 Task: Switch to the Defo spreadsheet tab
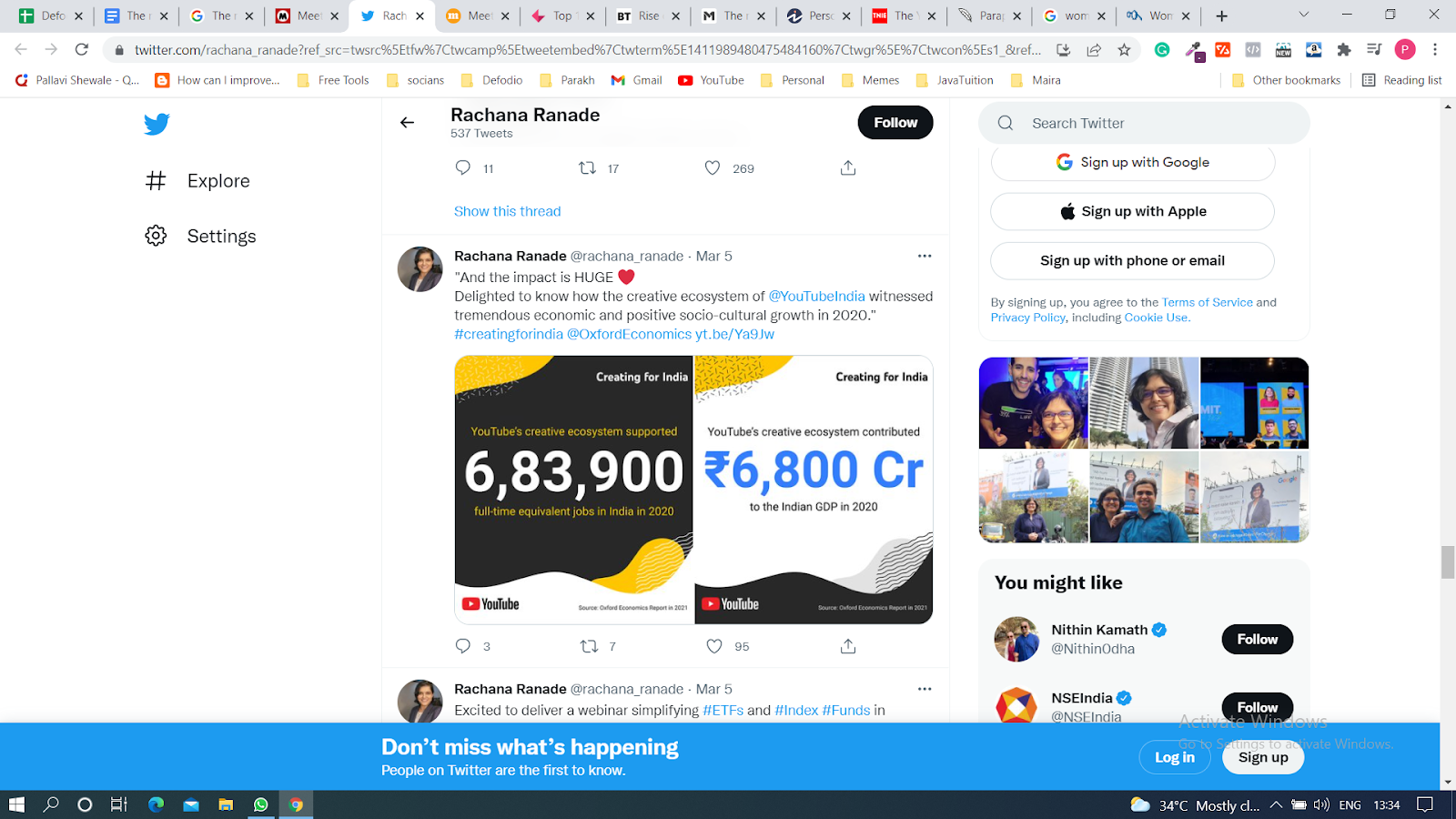(x=51, y=15)
